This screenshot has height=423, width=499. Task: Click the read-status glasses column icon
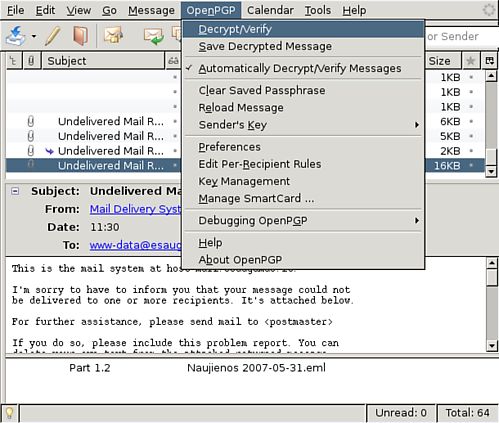coord(173,61)
